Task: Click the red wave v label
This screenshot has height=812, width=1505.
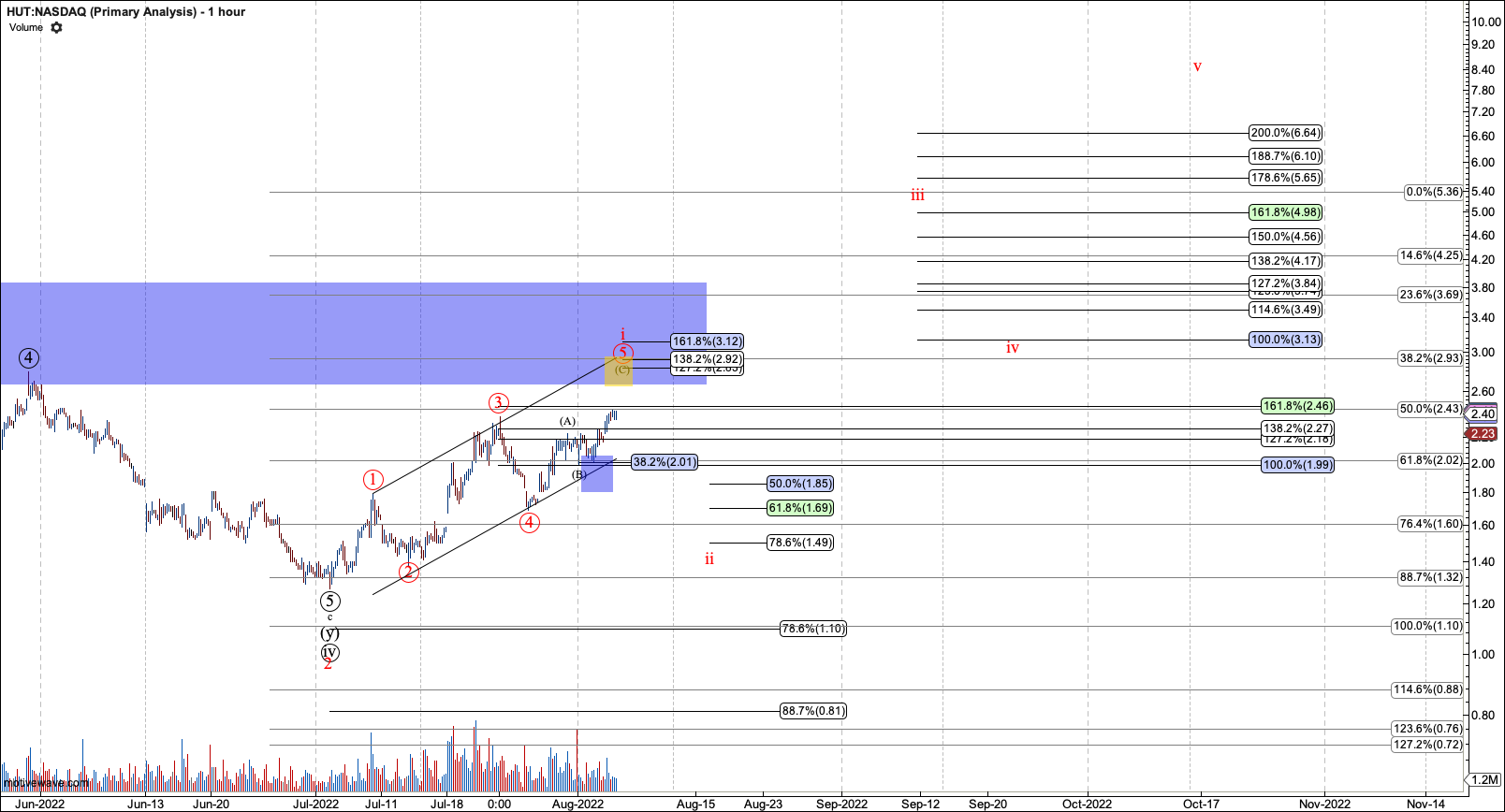Action: (x=1197, y=66)
